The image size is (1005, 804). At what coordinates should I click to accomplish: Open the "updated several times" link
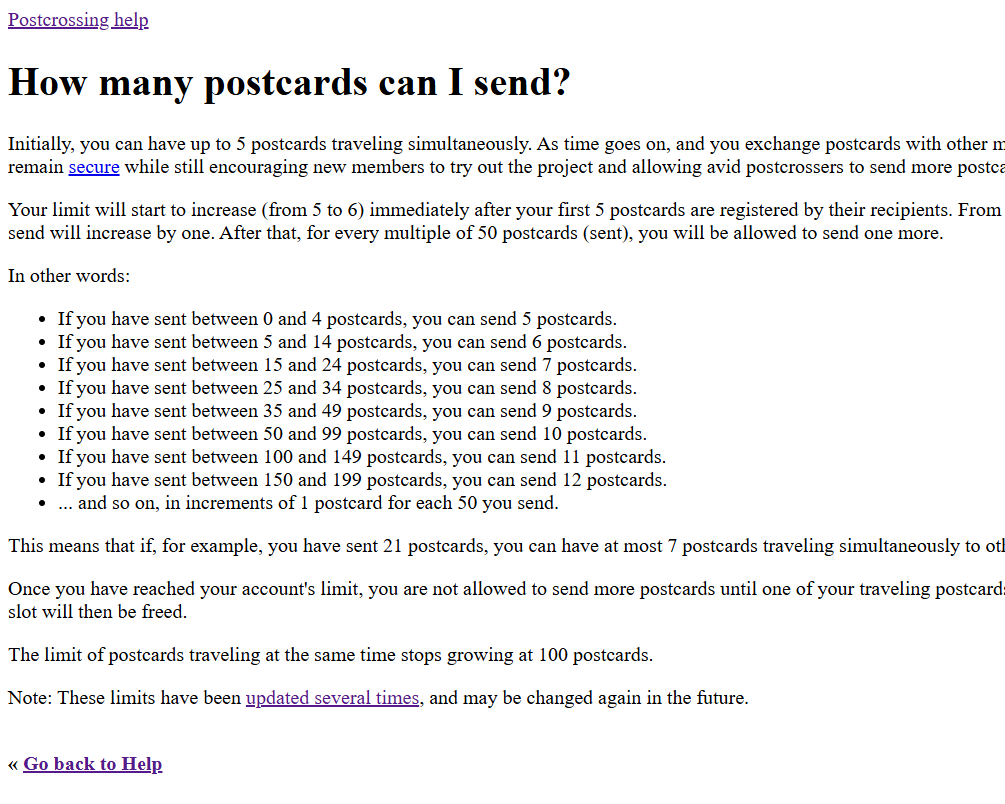coord(332,698)
